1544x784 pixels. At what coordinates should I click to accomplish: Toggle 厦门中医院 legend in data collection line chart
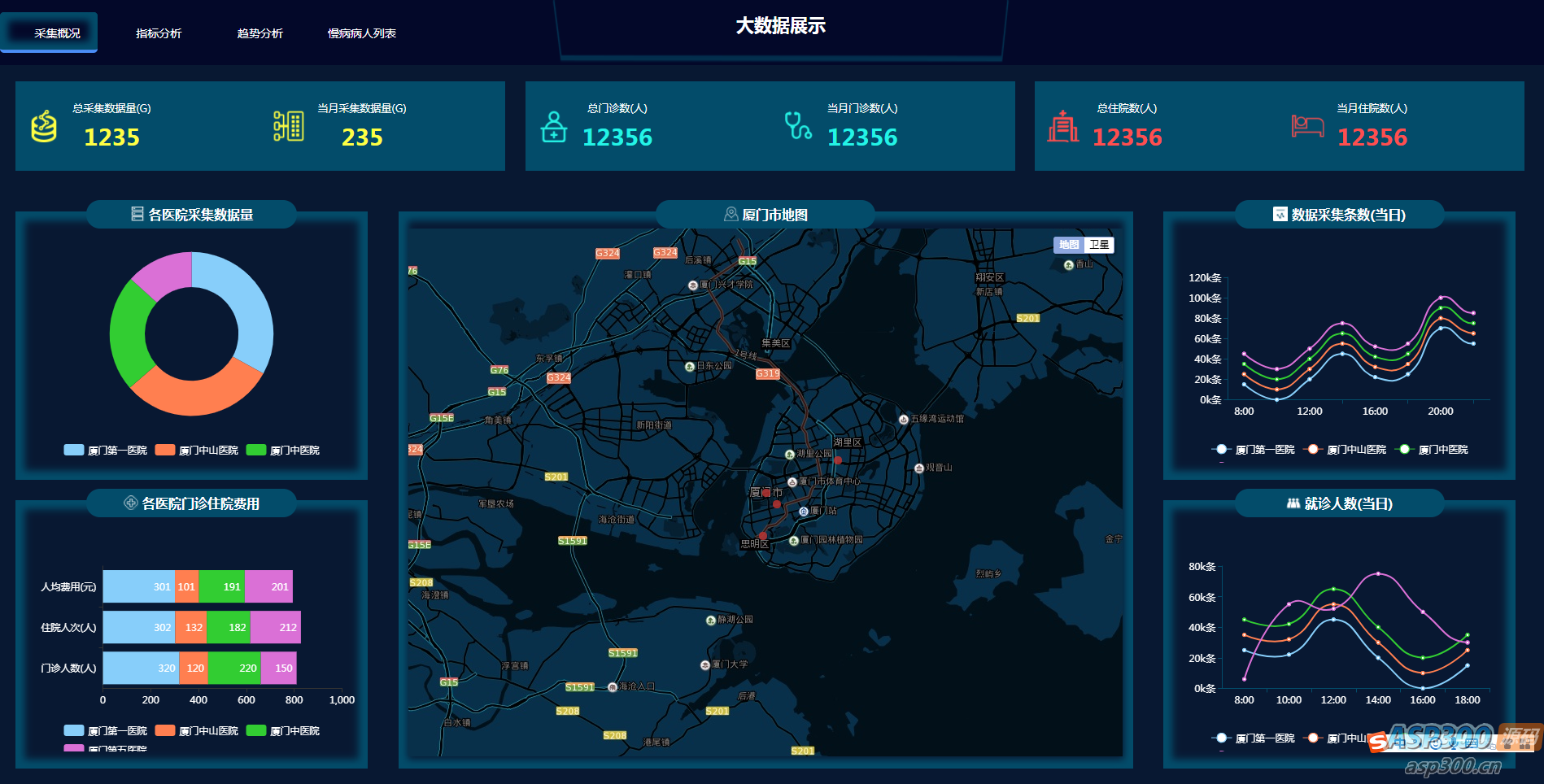point(1432,449)
